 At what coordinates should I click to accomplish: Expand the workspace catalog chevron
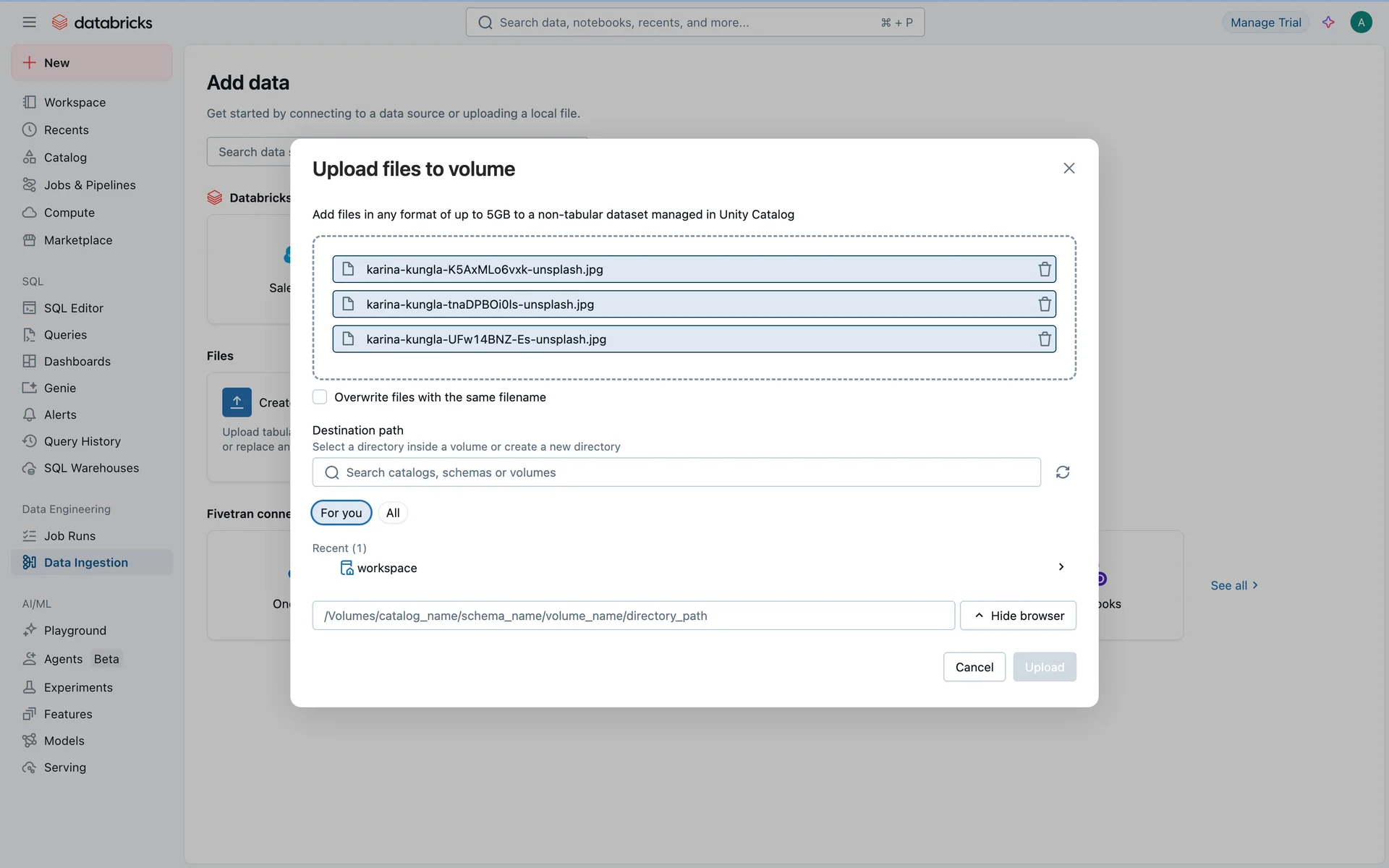(x=1061, y=567)
